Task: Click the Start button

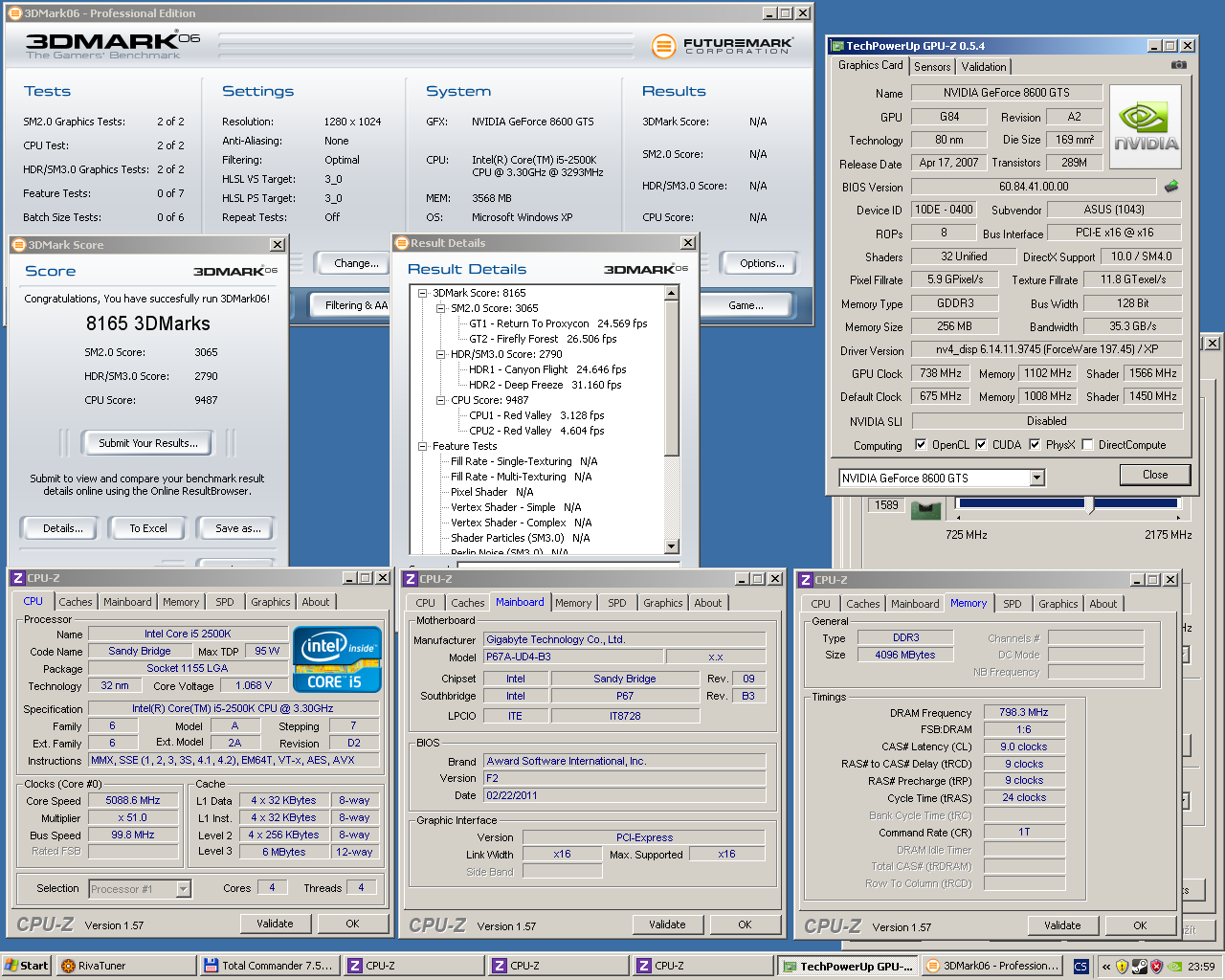Action: (x=27, y=966)
